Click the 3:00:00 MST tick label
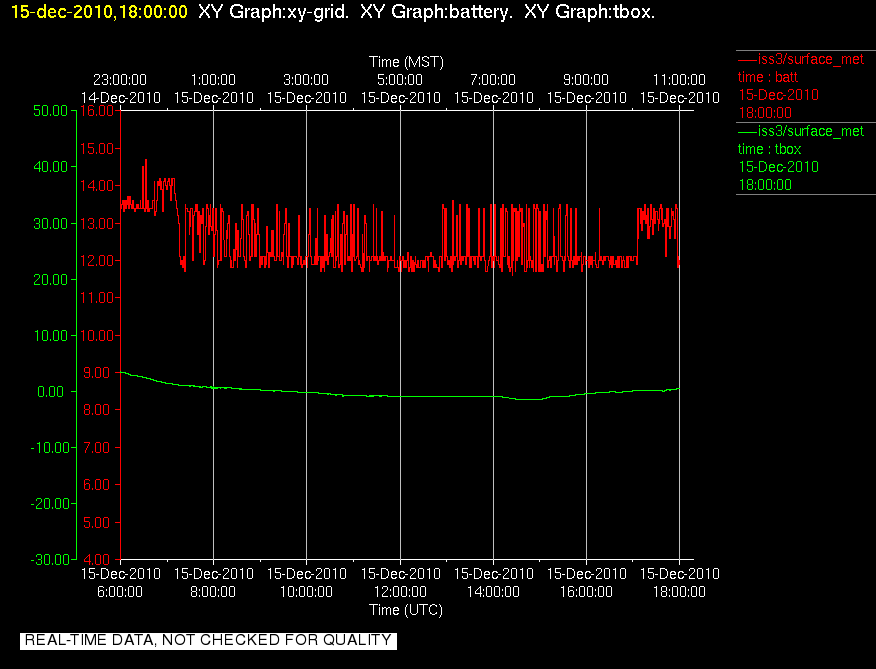876x669 pixels. [x=306, y=80]
